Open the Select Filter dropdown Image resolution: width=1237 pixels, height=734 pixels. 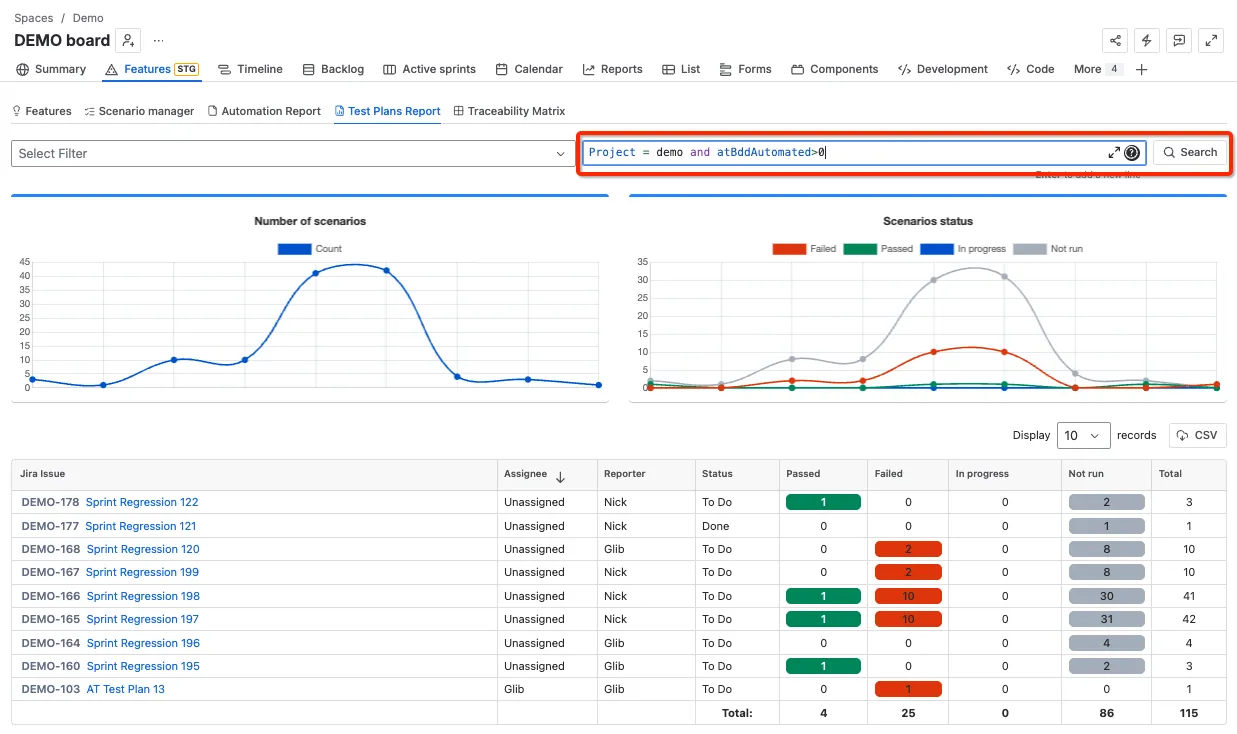click(291, 153)
